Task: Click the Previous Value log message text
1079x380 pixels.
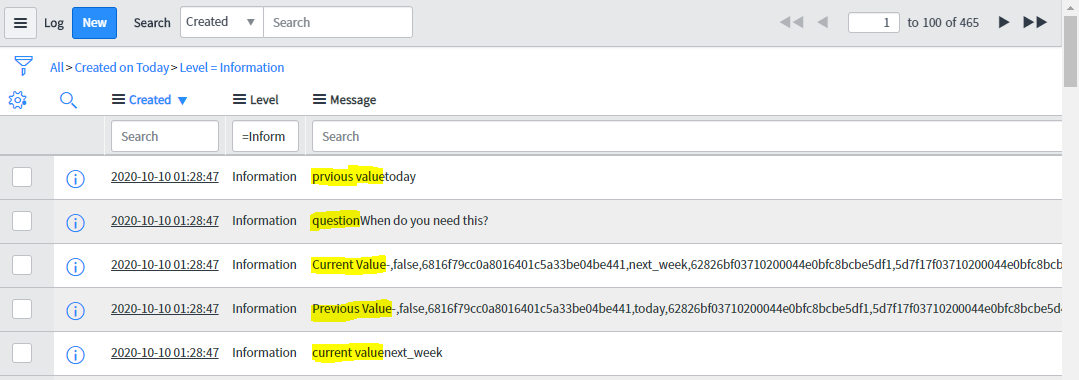Action: (x=687, y=309)
